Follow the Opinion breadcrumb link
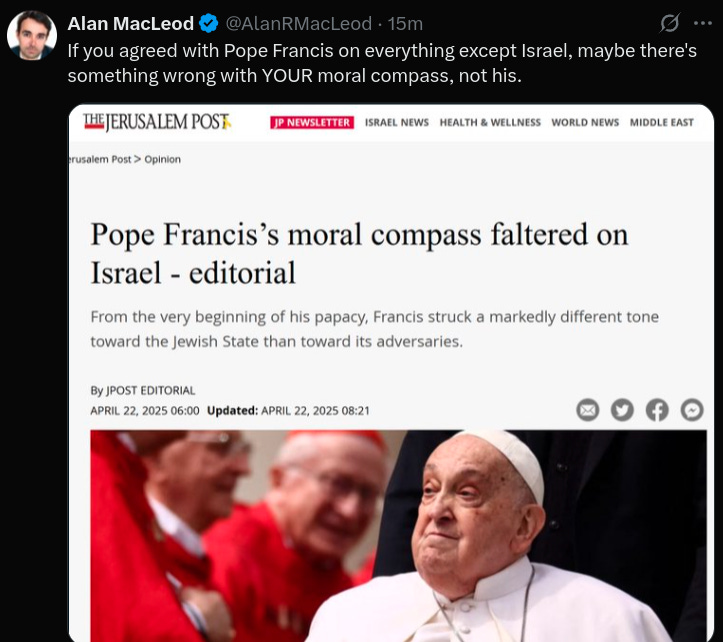The width and height of the screenshot is (723, 642). (162, 160)
